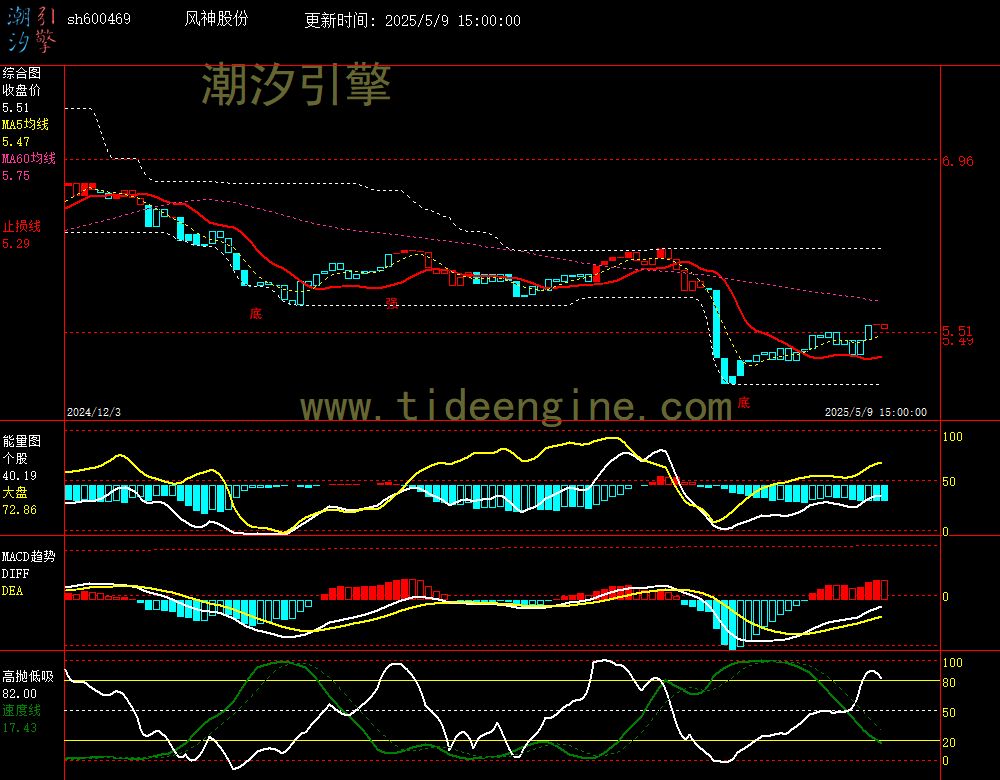
Task: Click the 更新时间 timestamp in the header
Action: [412, 20]
